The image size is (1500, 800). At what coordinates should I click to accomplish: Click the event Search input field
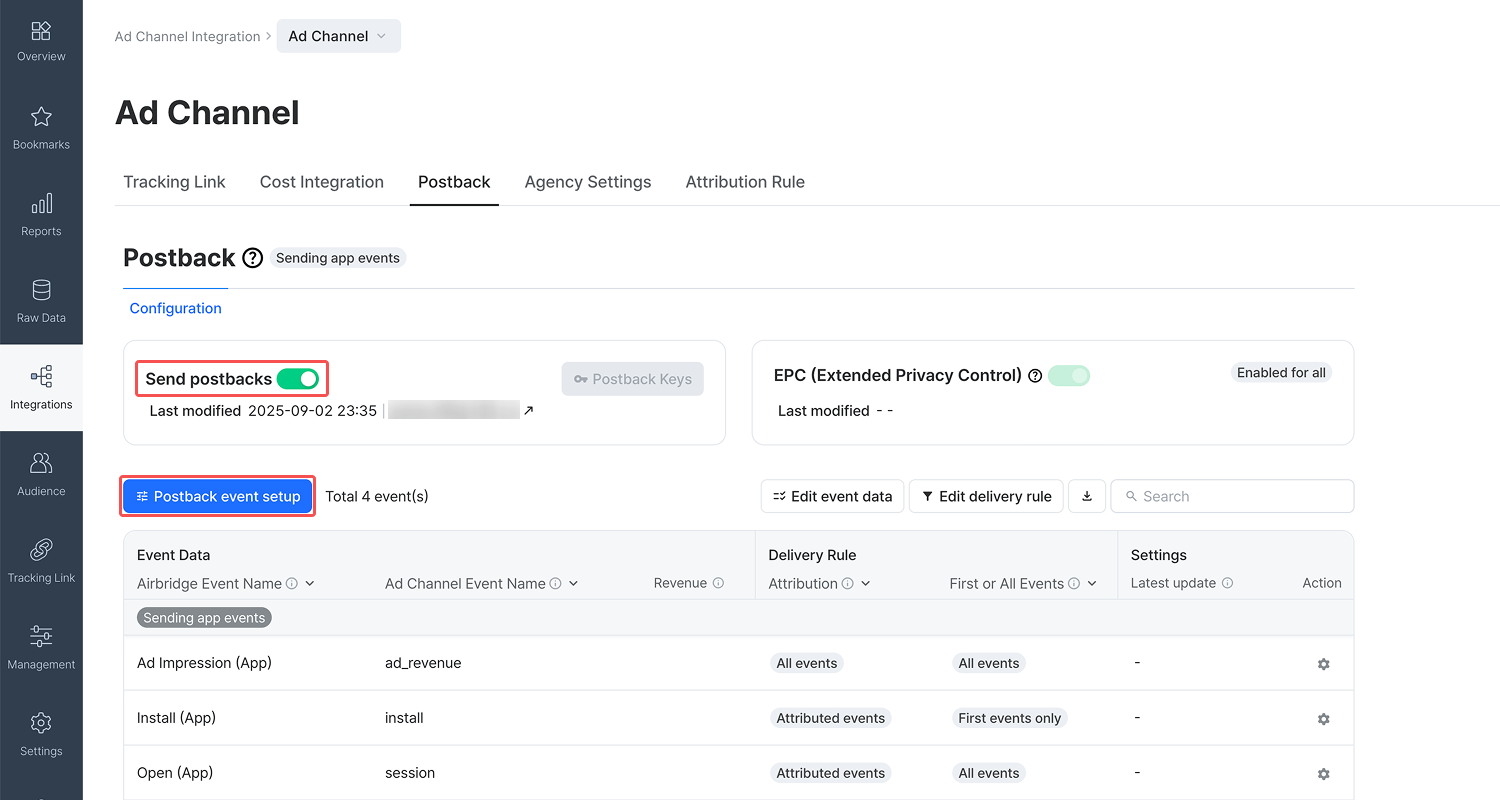click(x=1232, y=496)
